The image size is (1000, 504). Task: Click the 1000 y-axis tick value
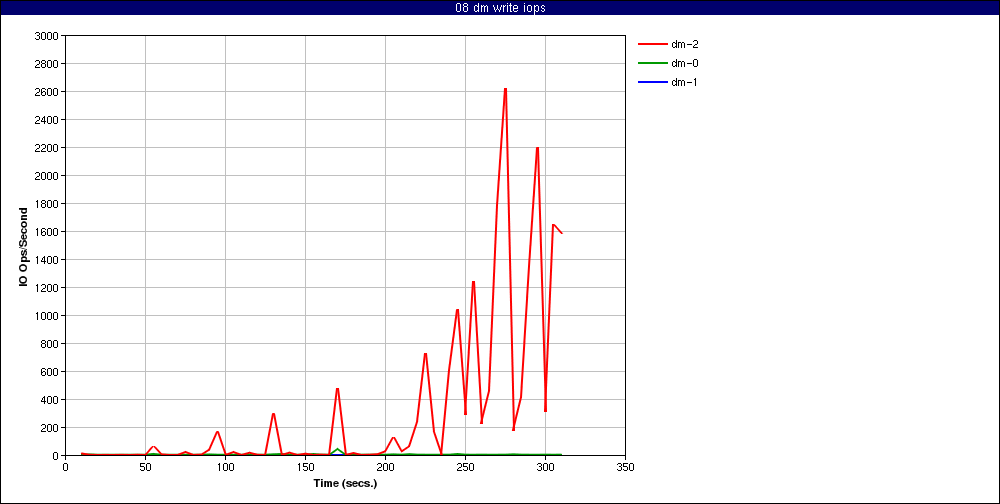[x=47, y=316]
